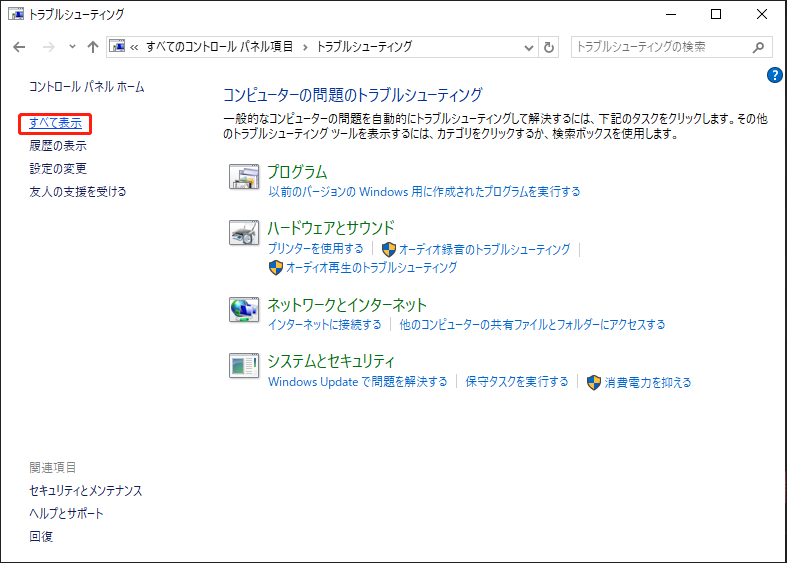Minimize the トラブルシューティング window
This screenshot has height=563, width=787.
(671, 15)
